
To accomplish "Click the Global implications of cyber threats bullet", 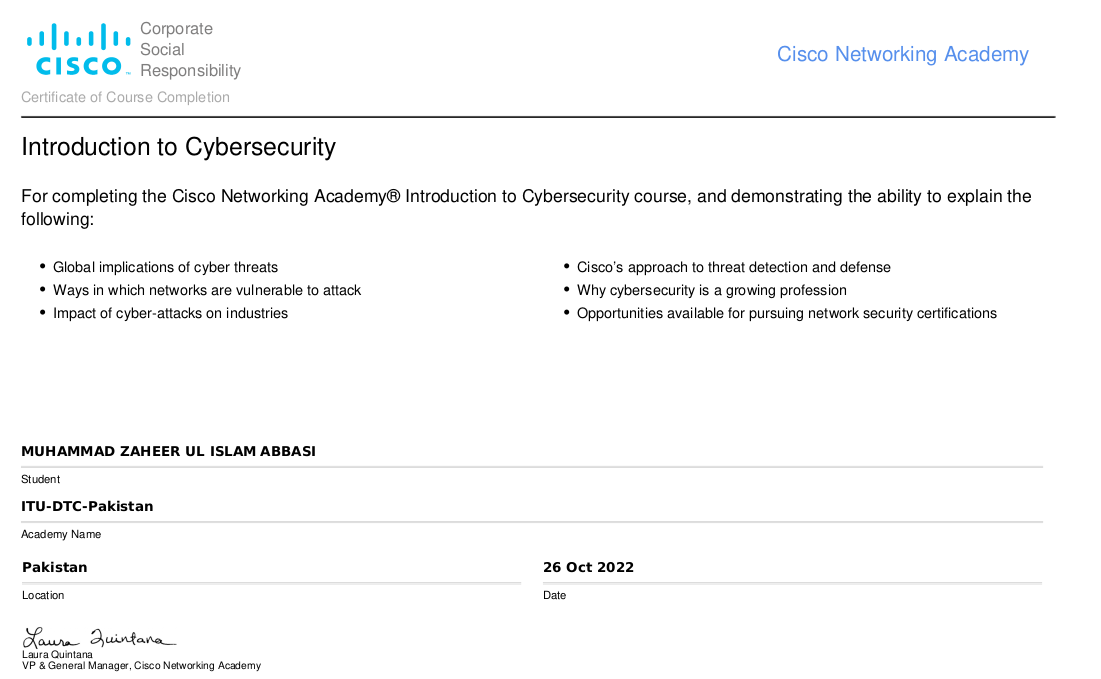I will (165, 267).
